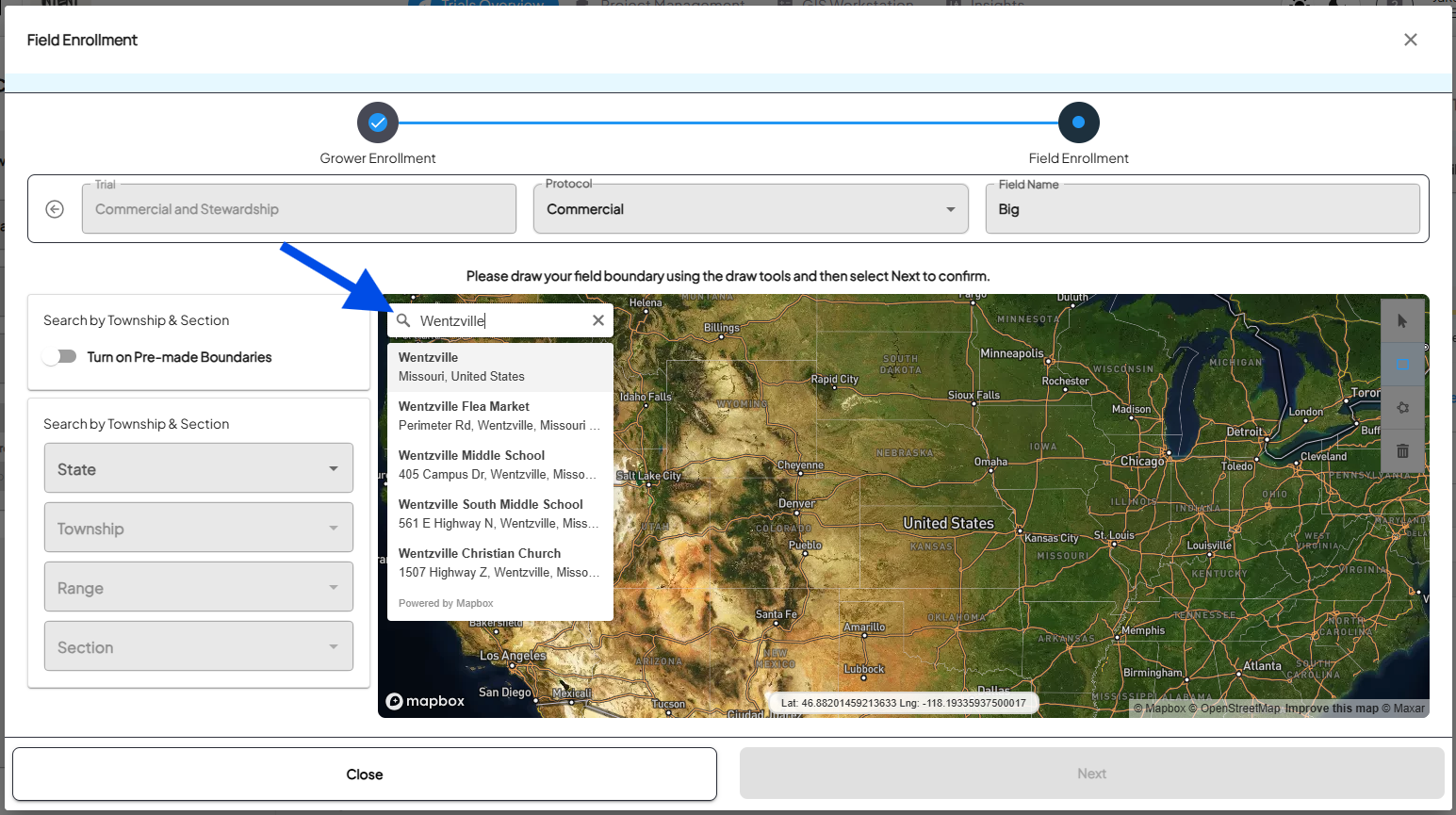Click the magnifier search icon in map
This screenshot has height=815, width=1456.
pyautogui.click(x=403, y=320)
